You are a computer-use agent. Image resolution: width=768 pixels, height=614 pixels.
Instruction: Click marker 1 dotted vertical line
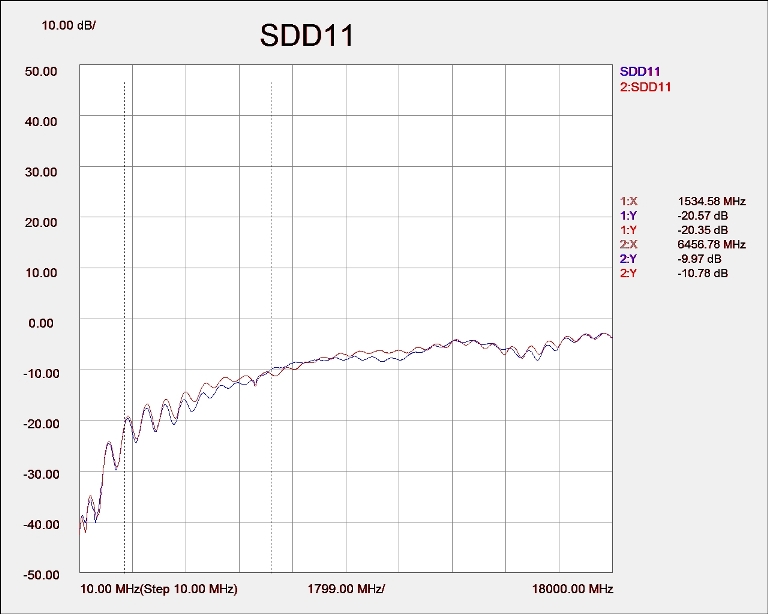pyautogui.click(x=124, y=326)
